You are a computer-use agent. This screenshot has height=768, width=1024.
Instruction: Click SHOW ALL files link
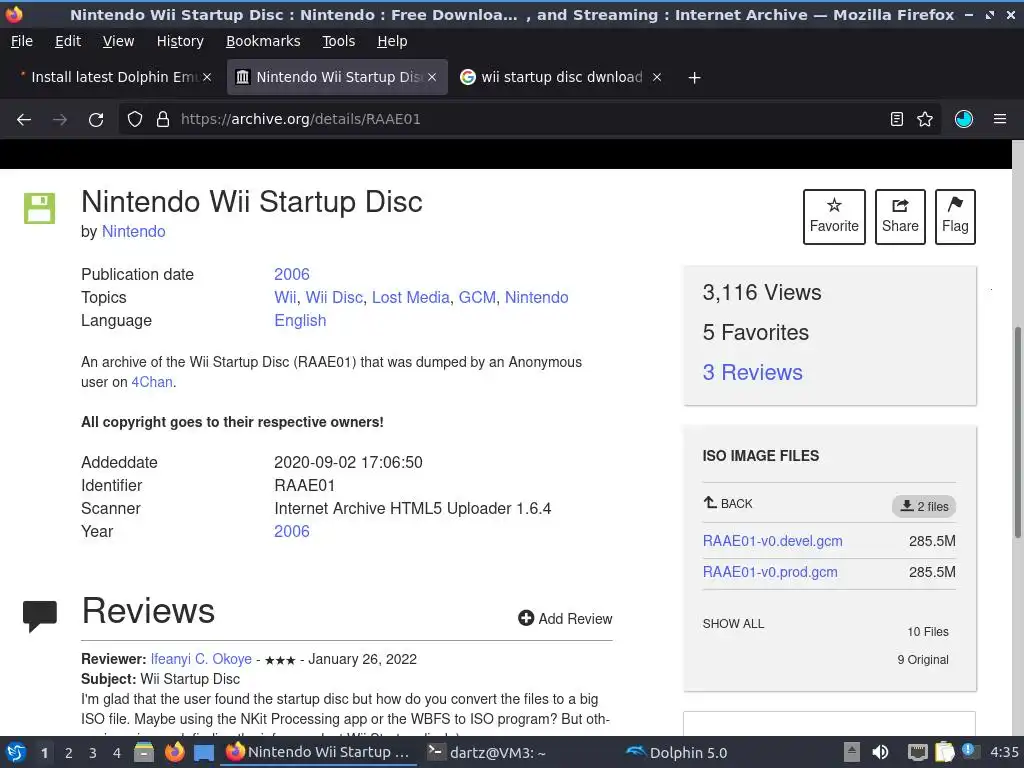(733, 624)
